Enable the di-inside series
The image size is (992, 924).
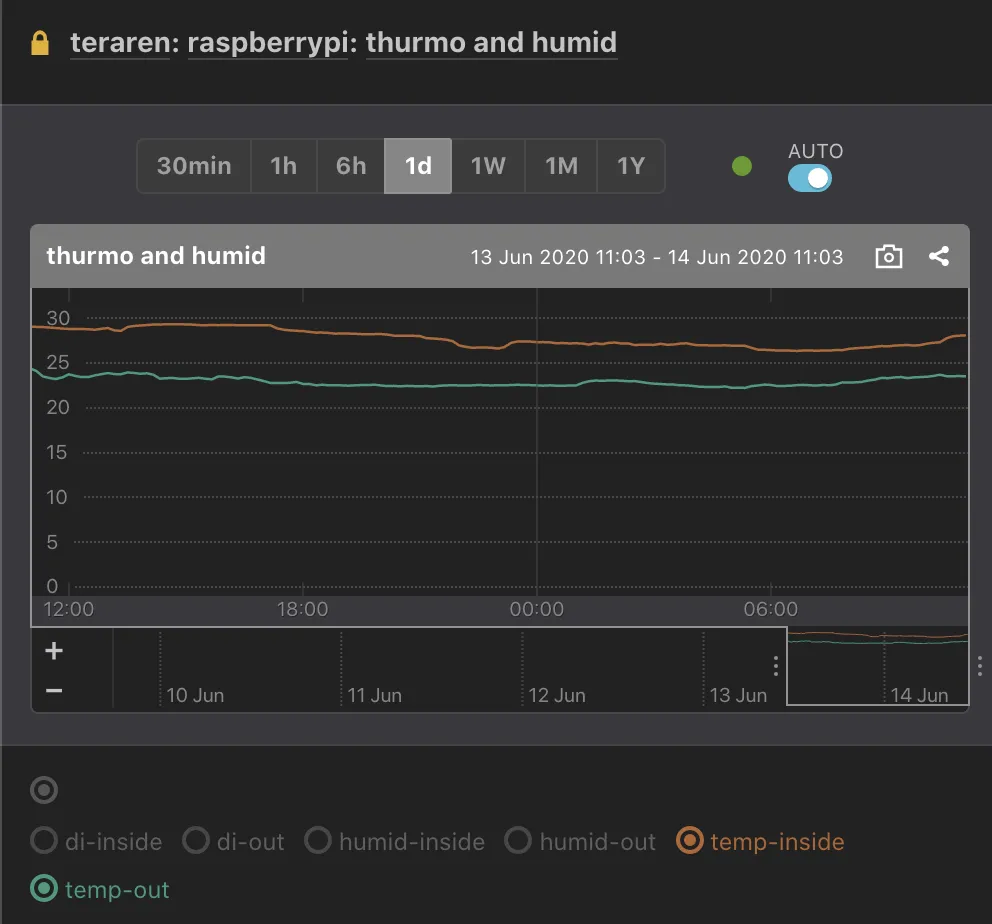44,842
